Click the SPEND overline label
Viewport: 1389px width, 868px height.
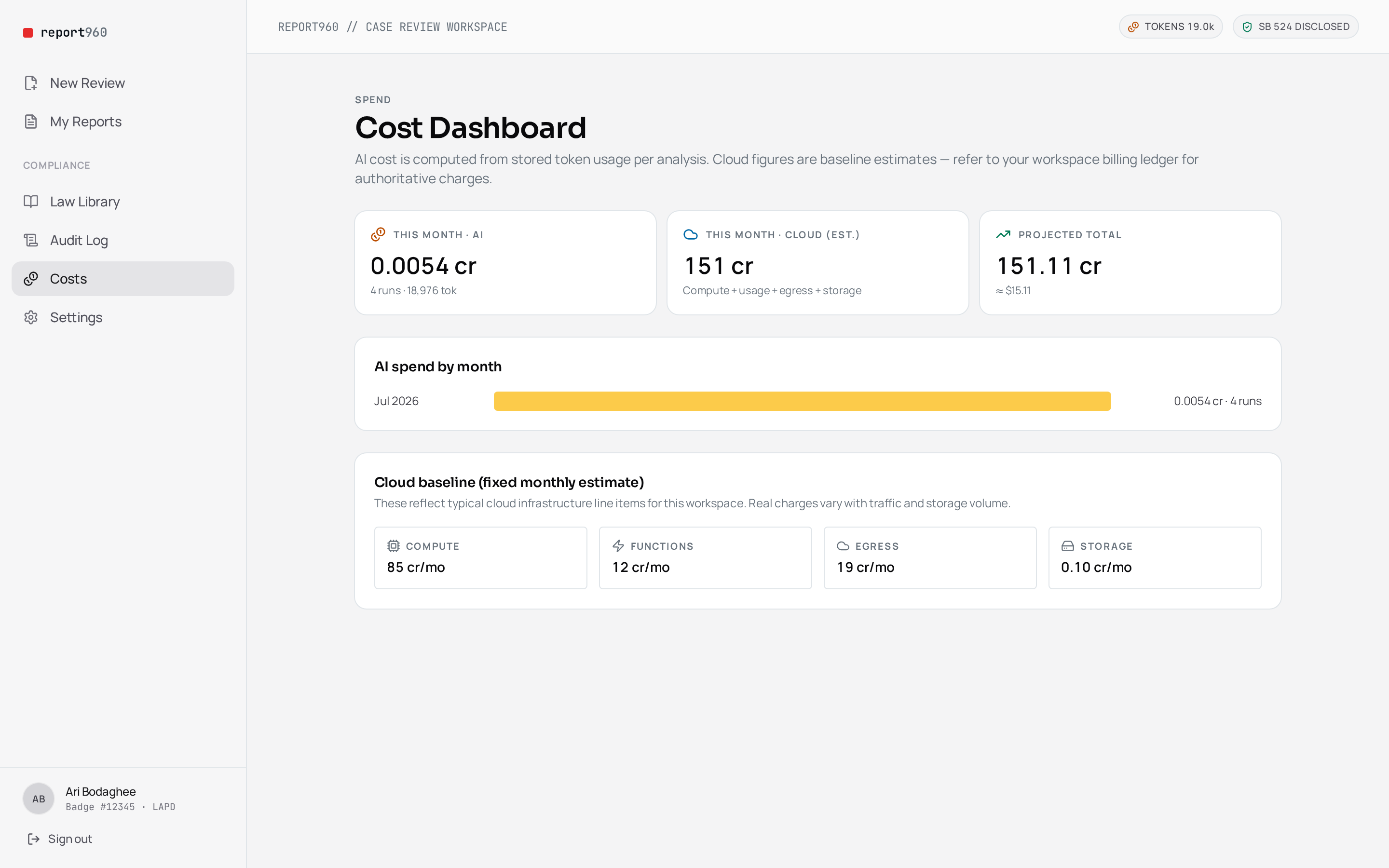pyautogui.click(x=373, y=100)
